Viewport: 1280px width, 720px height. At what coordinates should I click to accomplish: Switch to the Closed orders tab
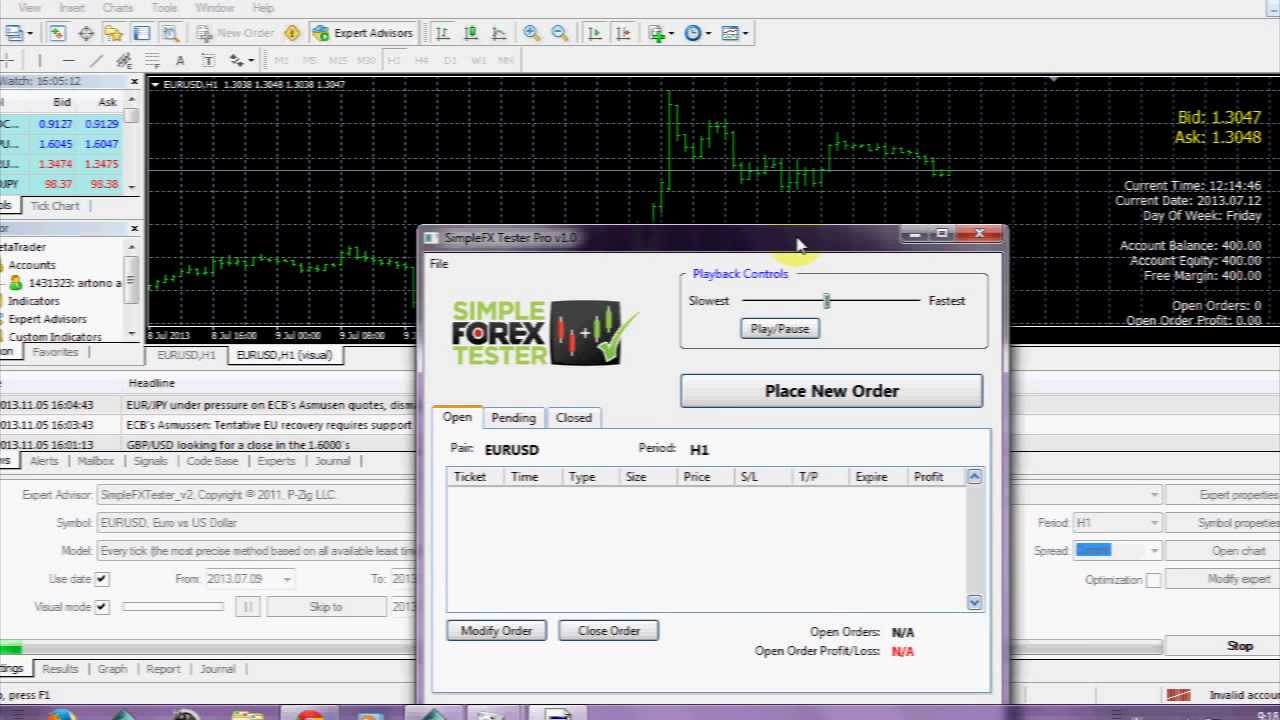click(x=573, y=418)
